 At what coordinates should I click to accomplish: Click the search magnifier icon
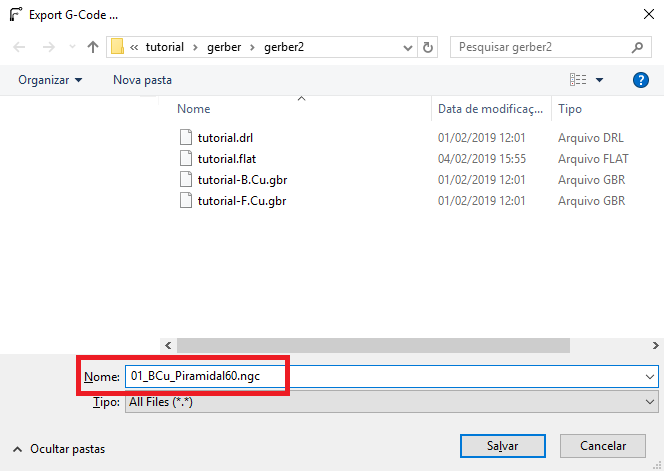pos(637,47)
